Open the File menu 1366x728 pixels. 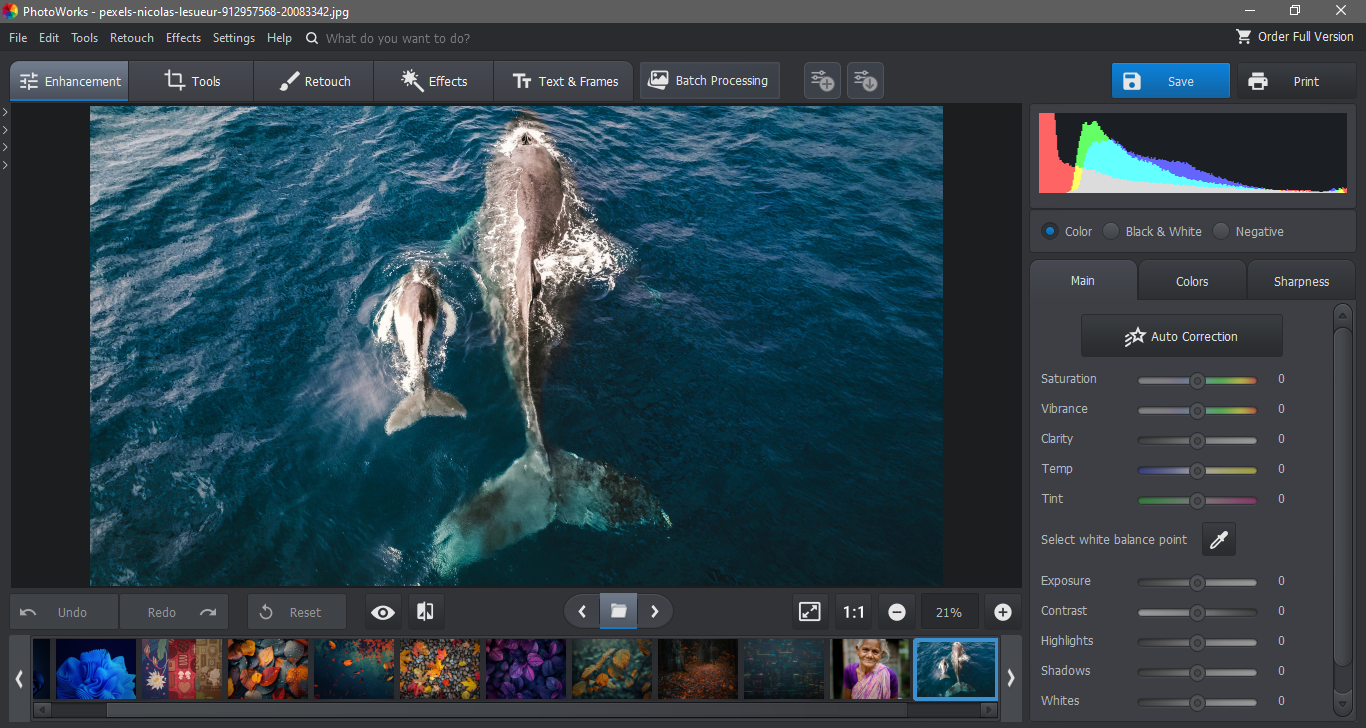click(x=18, y=37)
